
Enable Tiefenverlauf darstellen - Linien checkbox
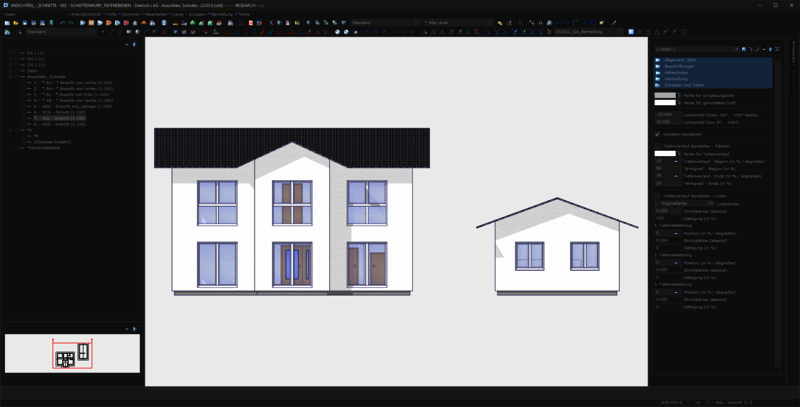pyautogui.click(x=657, y=195)
